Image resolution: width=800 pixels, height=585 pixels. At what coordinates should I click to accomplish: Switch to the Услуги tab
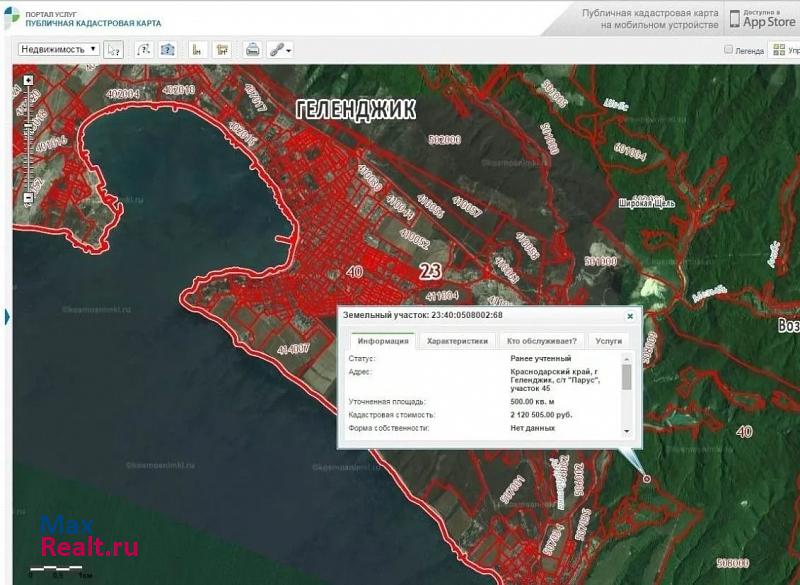(x=608, y=340)
